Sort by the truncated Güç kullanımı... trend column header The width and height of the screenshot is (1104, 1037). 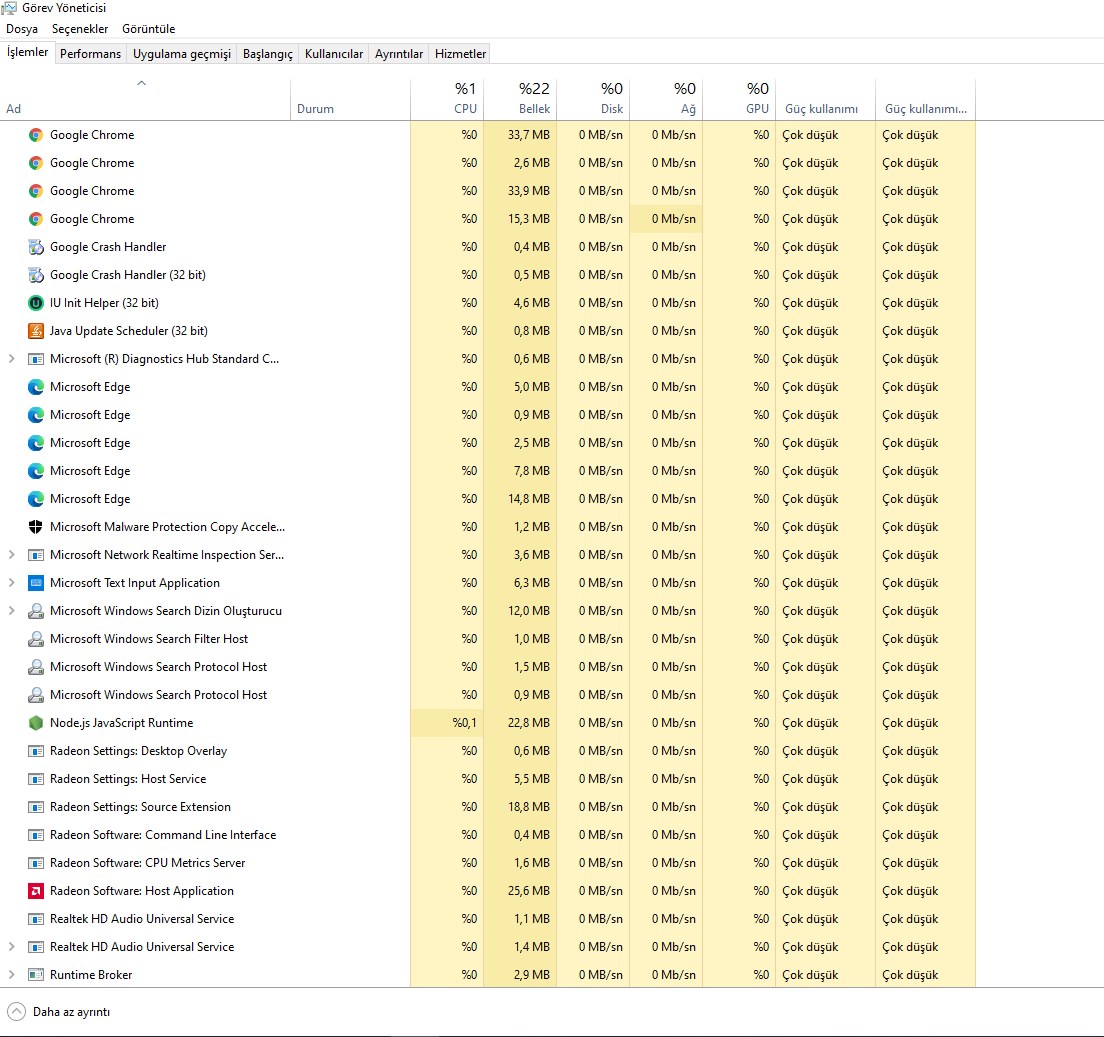[x=926, y=99]
